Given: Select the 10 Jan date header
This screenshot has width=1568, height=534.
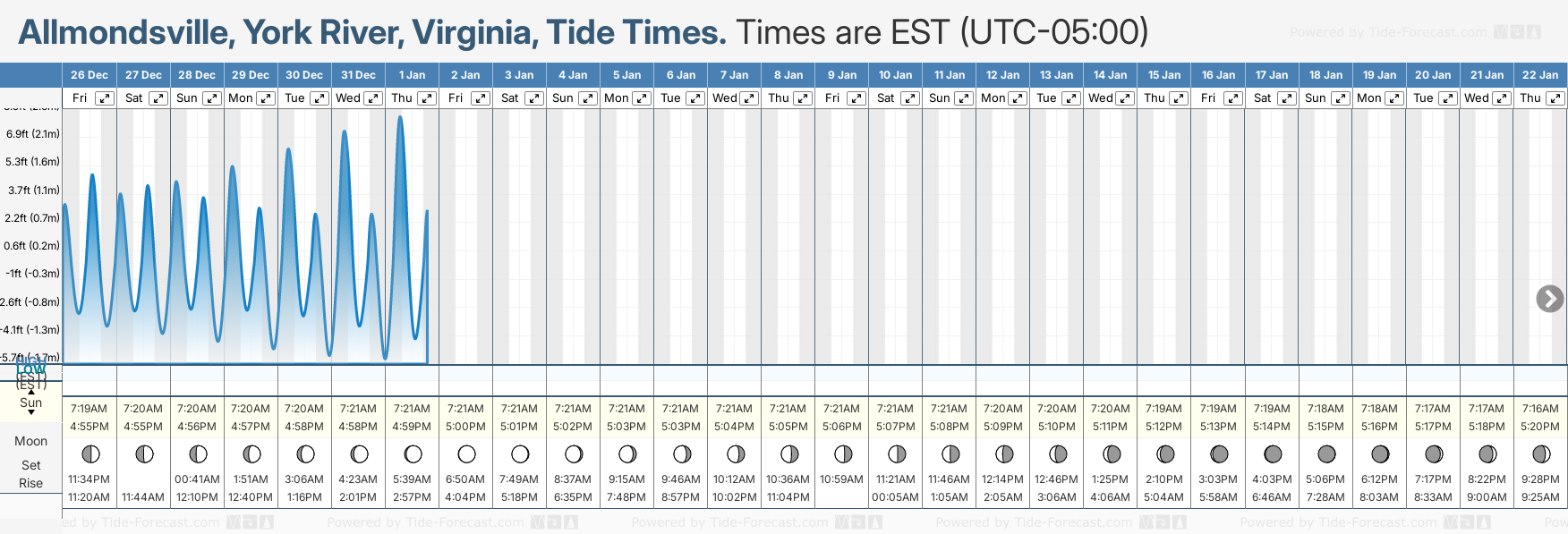Looking at the screenshot, I should click(895, 75).
